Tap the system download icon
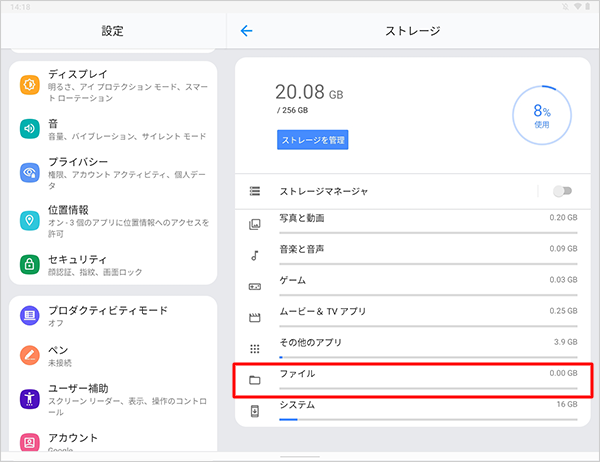The image size is (600, 462). (255, 411)
